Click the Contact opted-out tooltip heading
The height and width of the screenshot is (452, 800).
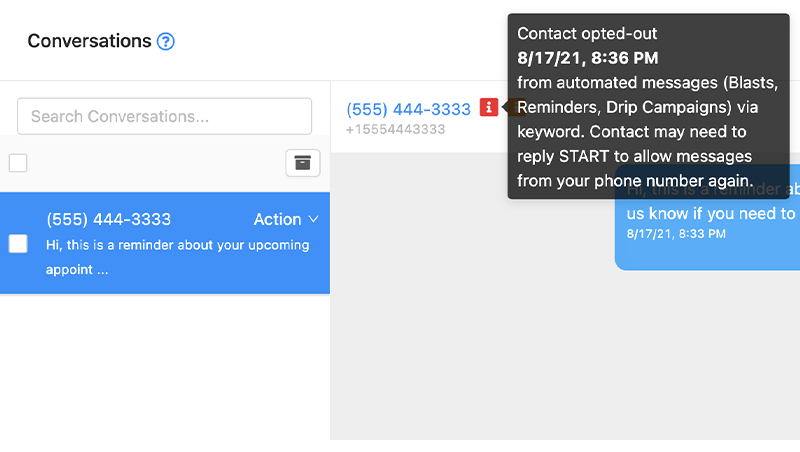(x=587, y=34)
